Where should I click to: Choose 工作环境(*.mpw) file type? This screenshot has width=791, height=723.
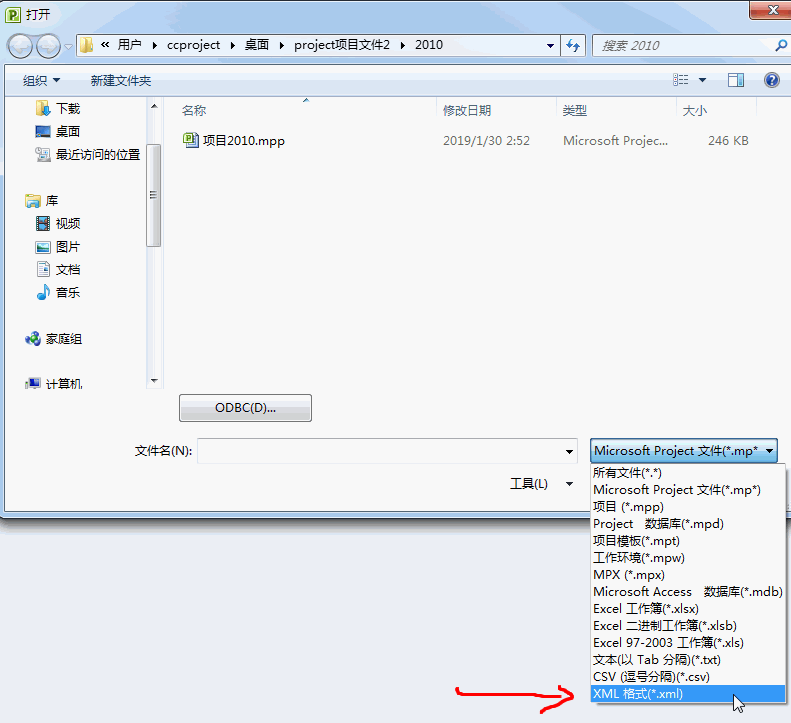tap(688, 558)
